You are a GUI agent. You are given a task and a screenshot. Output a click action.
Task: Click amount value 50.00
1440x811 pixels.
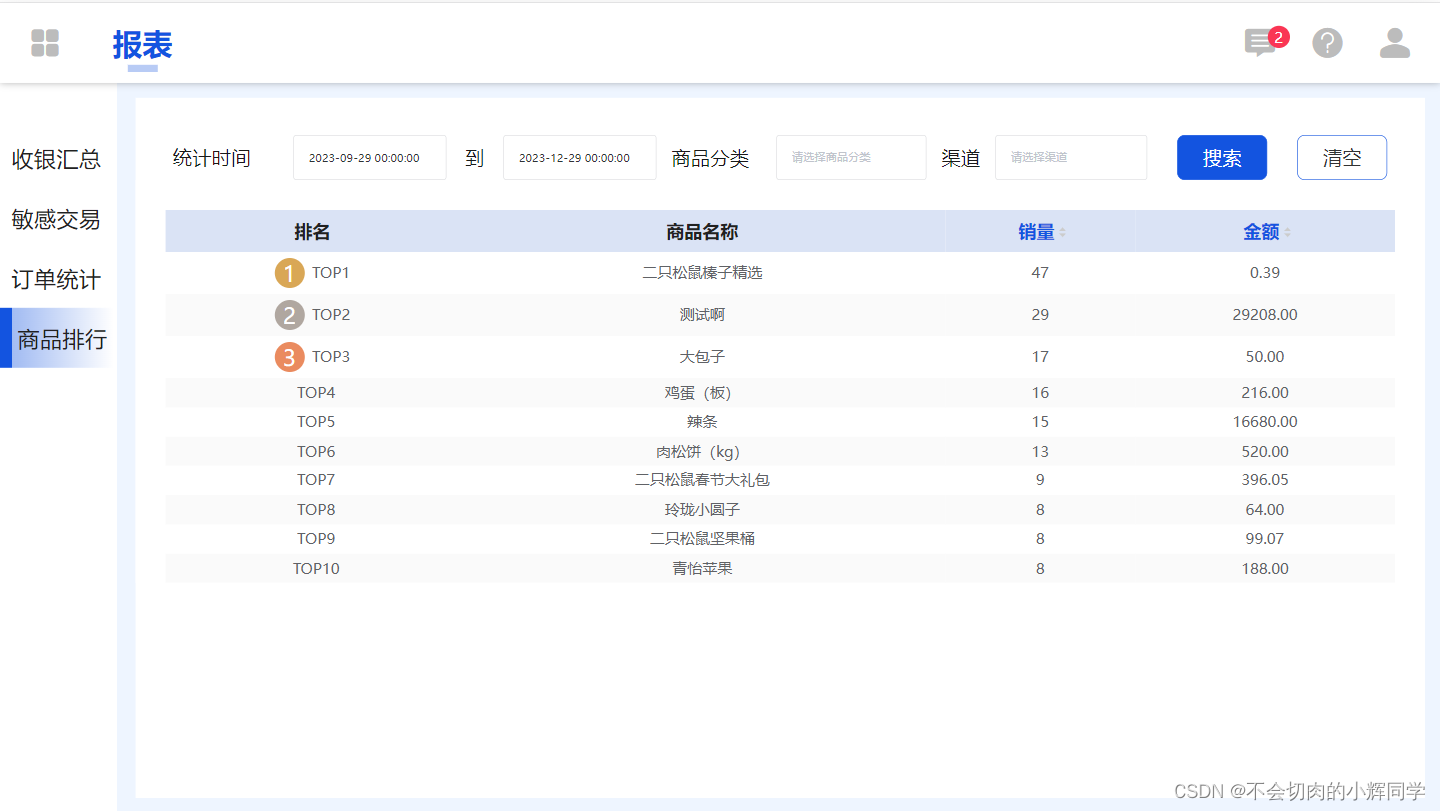(1265, 357)
